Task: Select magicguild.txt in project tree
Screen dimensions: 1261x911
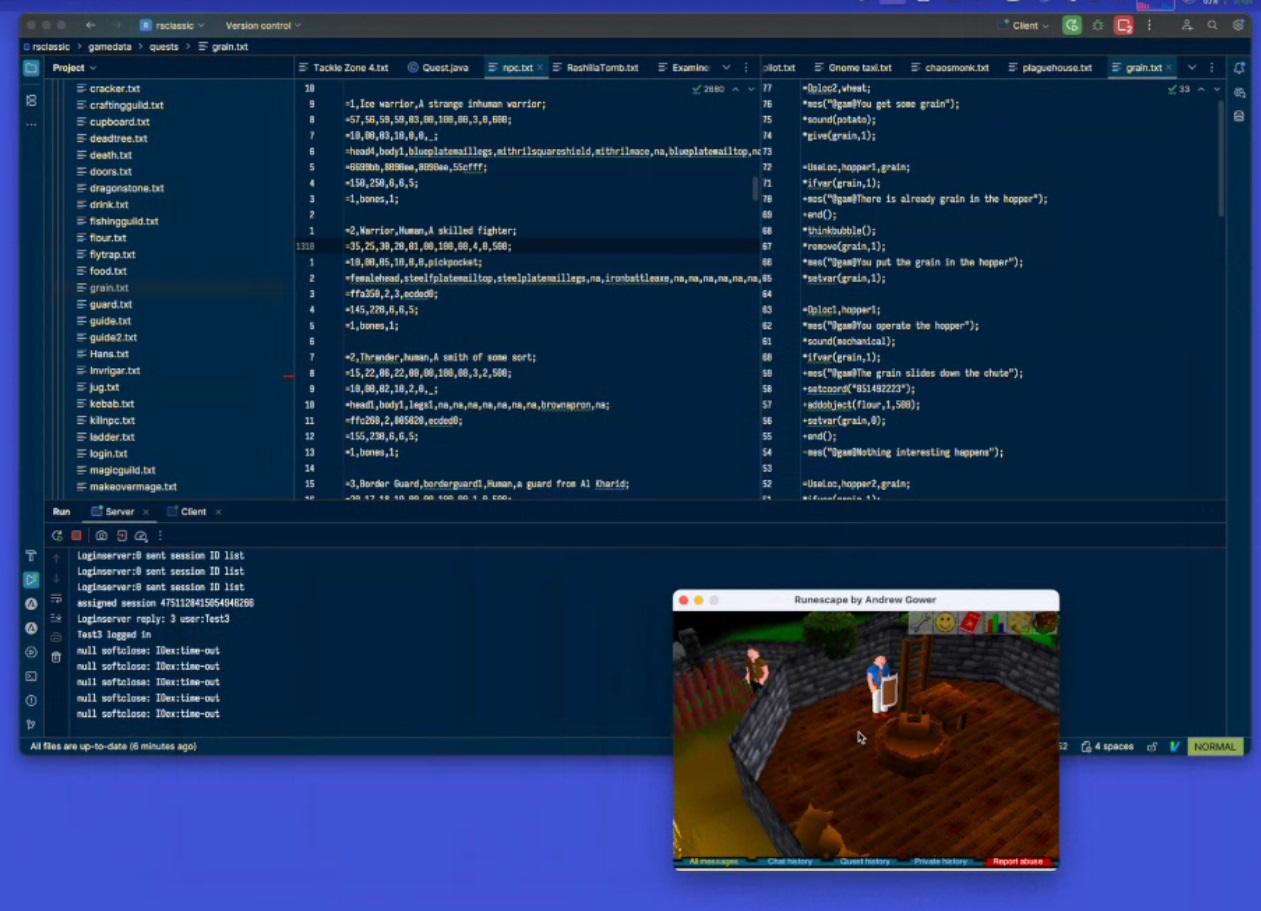Action: tap(122, 470)
